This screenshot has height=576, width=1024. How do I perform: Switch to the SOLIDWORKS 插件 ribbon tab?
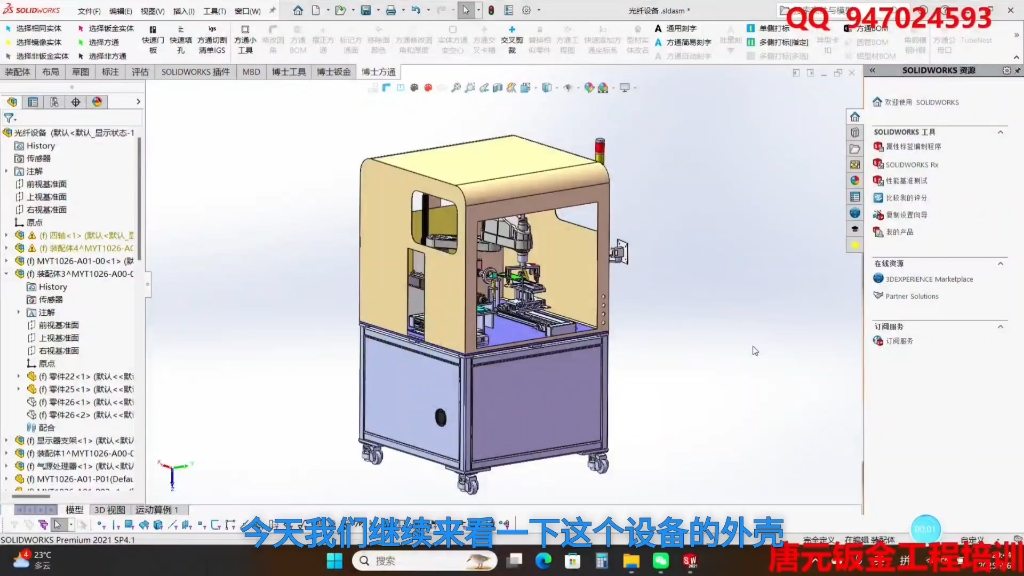(x=196, y=72)
